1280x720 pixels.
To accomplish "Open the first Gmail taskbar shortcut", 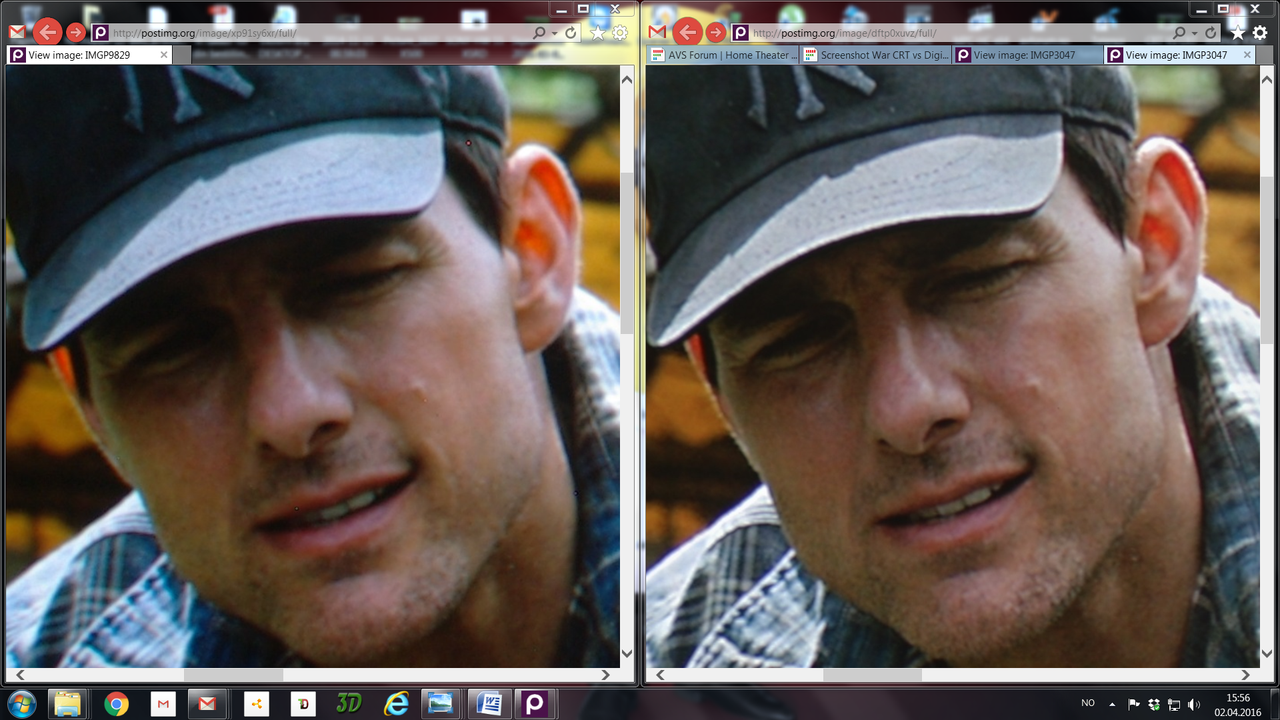I will point(163,704).
